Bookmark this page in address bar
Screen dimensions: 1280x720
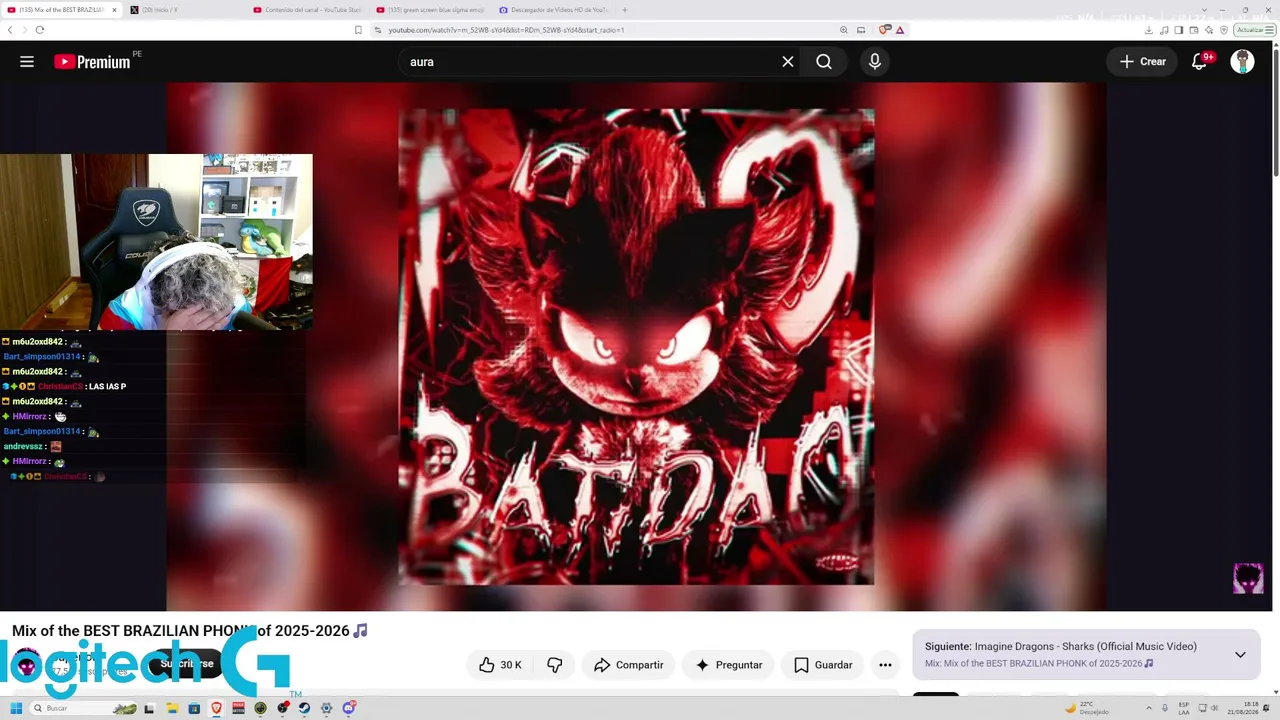(358, 30)
